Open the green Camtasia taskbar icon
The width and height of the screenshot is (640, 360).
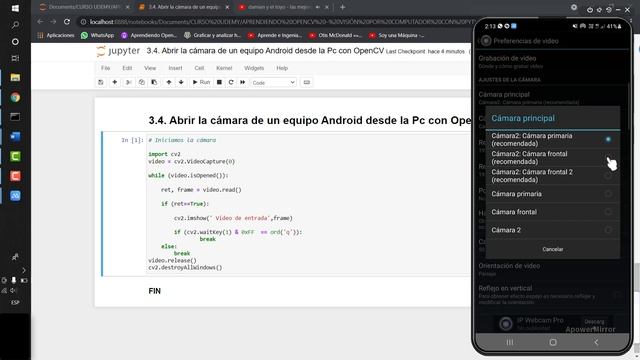[15, 156]
